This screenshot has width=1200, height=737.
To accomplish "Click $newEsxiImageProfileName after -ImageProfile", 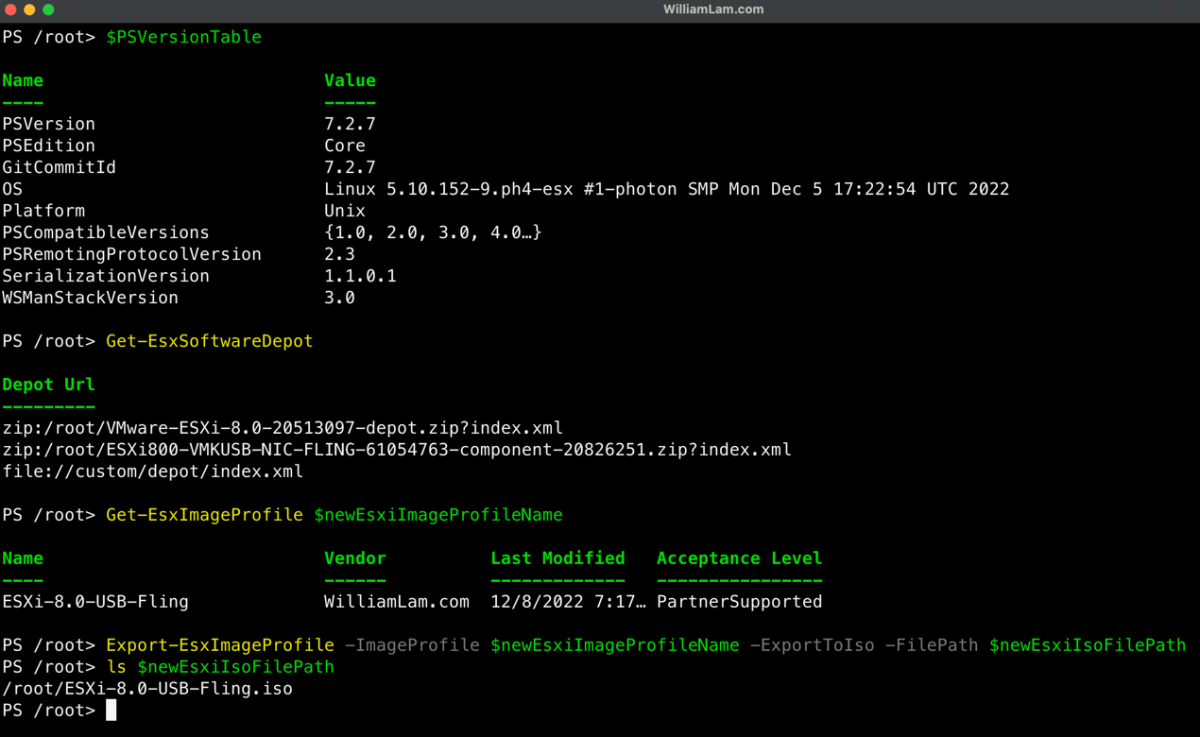I will point(615,646).
